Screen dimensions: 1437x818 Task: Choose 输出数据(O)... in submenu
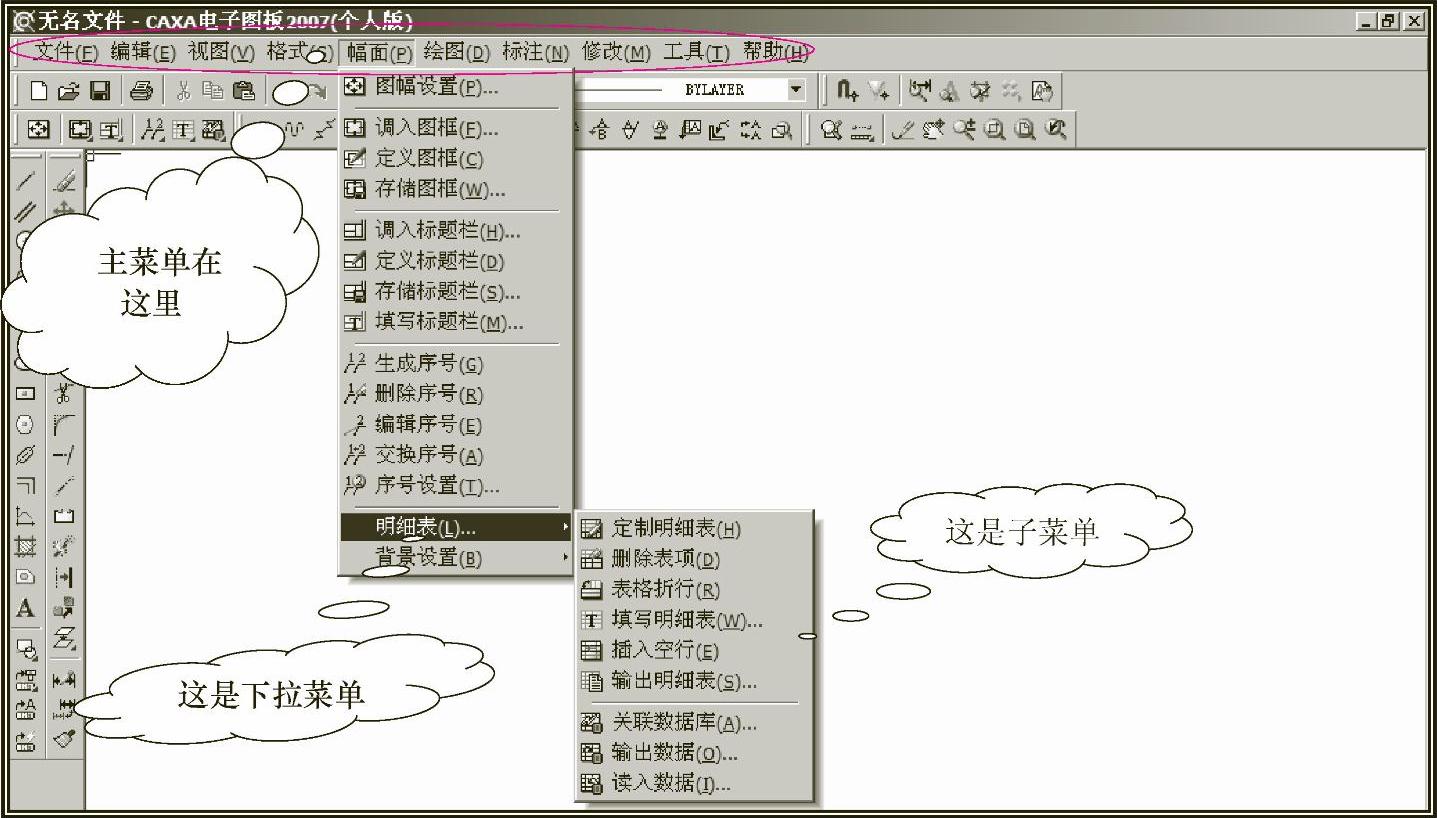(x=695, y=753)
